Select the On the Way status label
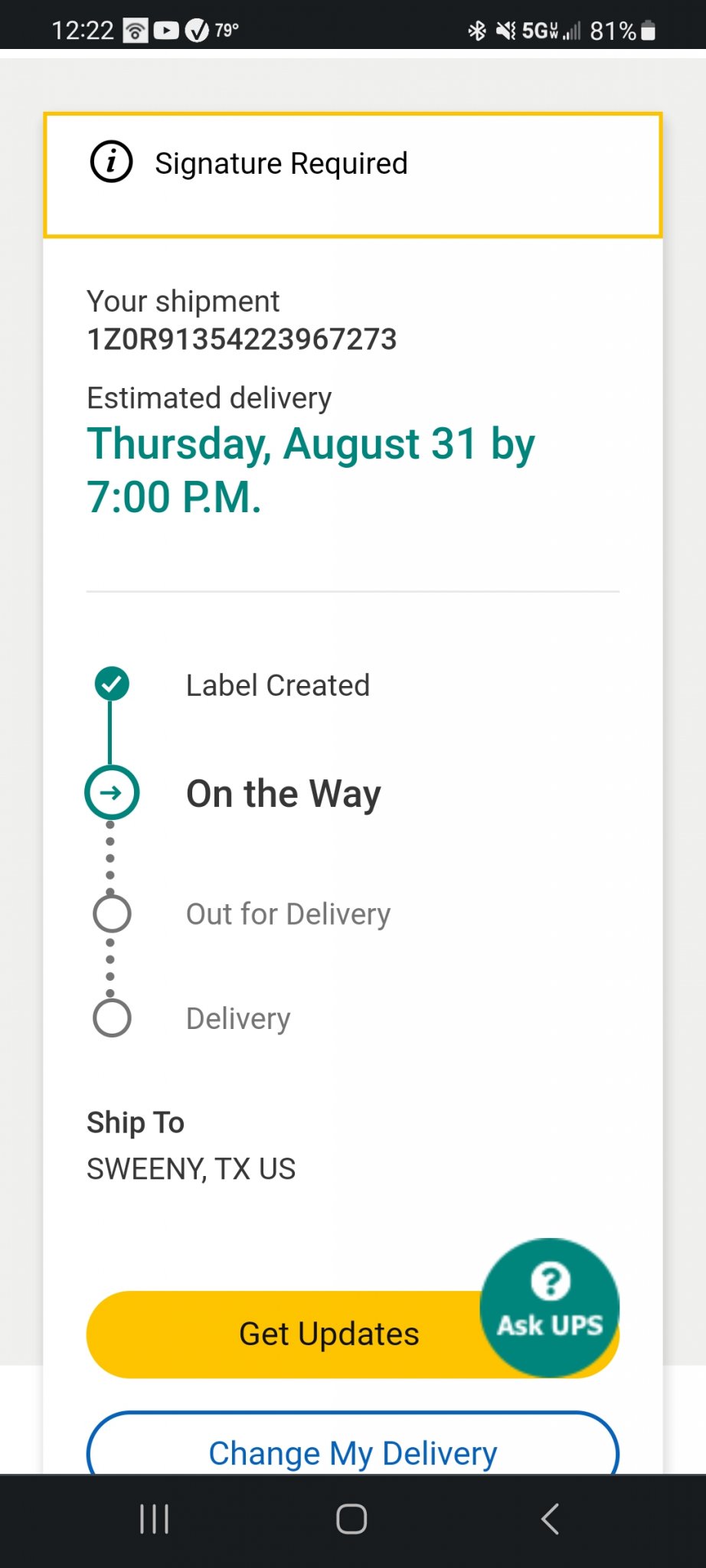 [283, 794]
